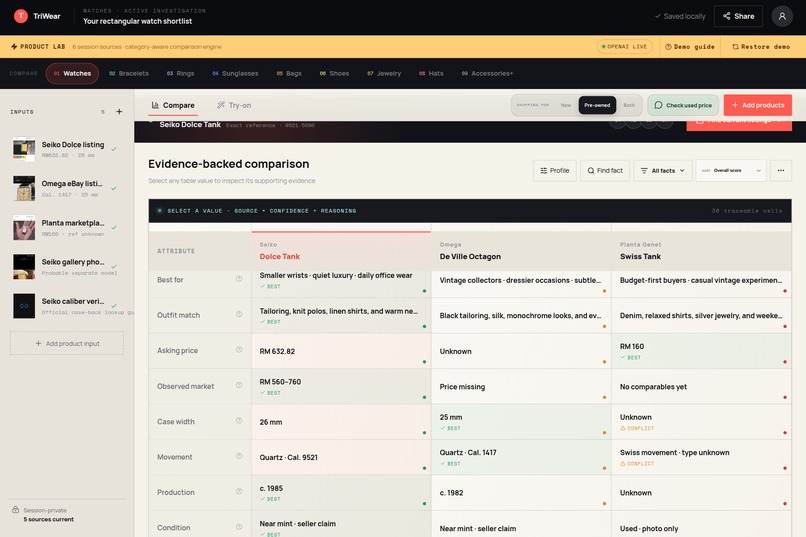The width and height of the screenshot is (806, 537).
Task: Inspect the Quartz · Cal. 9521 cell
Action: 341,457
